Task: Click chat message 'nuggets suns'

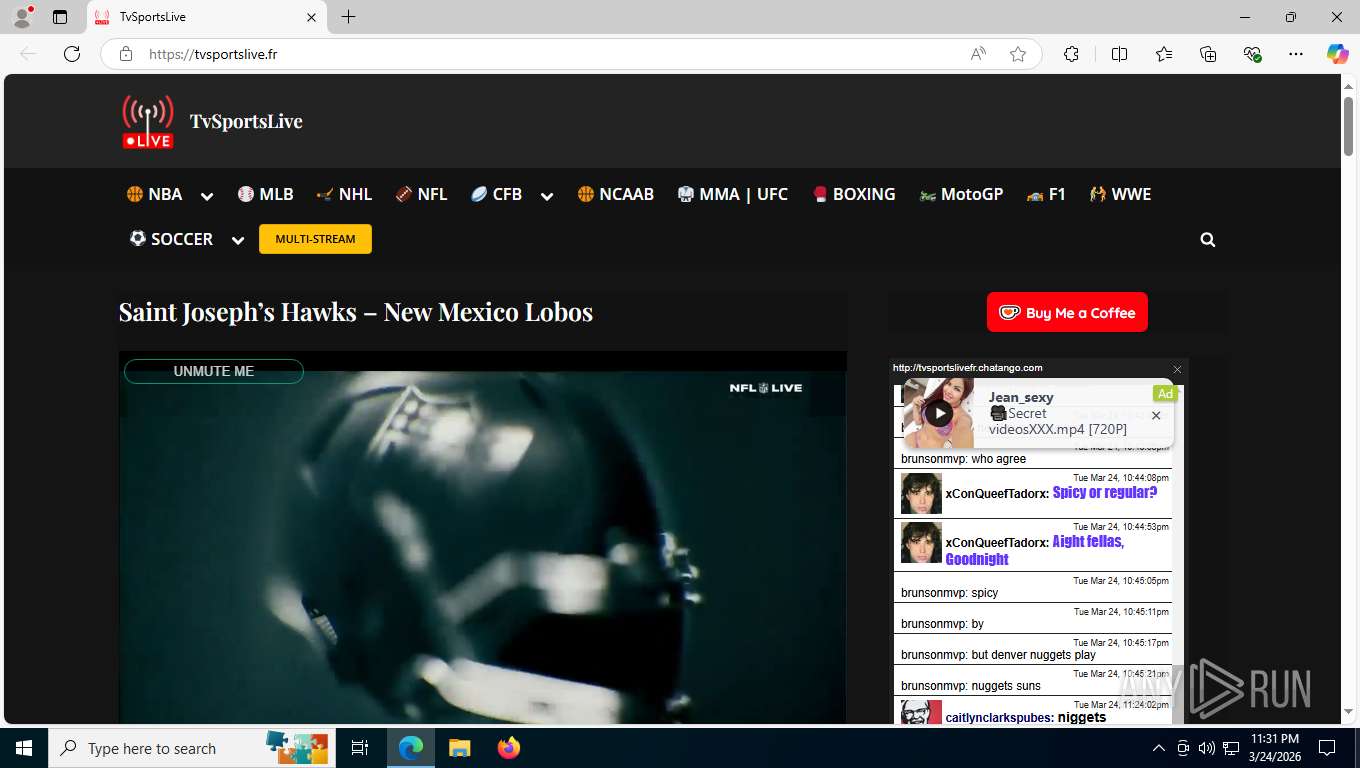Action: (1006, 686)
